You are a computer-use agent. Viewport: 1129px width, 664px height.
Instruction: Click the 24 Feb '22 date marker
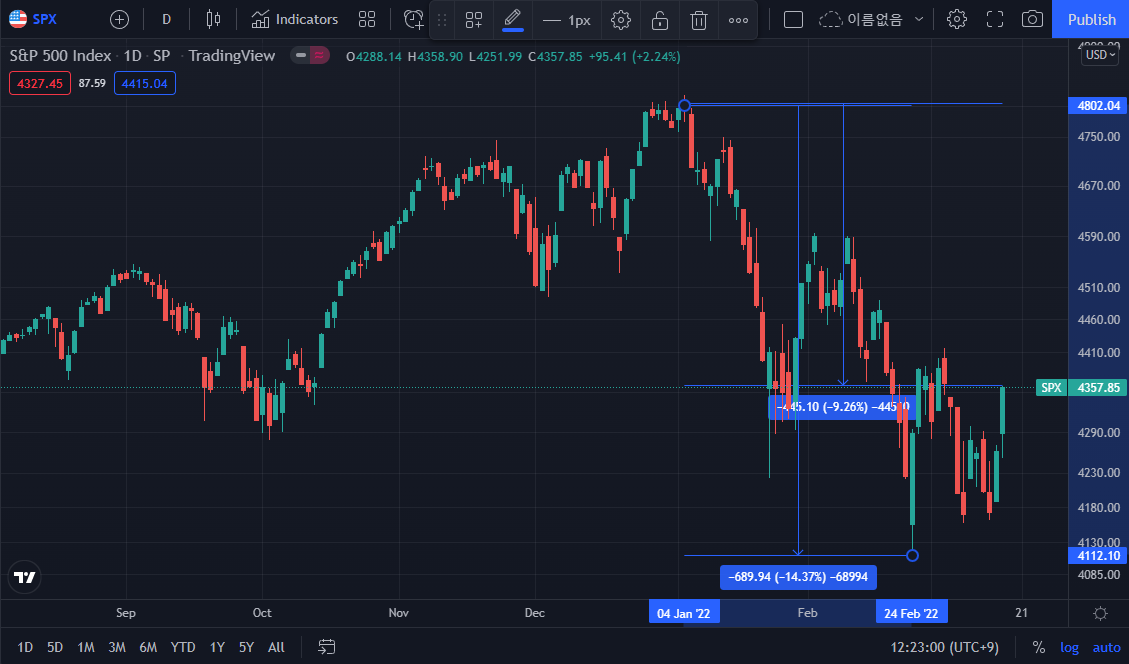tap(911, 613)
